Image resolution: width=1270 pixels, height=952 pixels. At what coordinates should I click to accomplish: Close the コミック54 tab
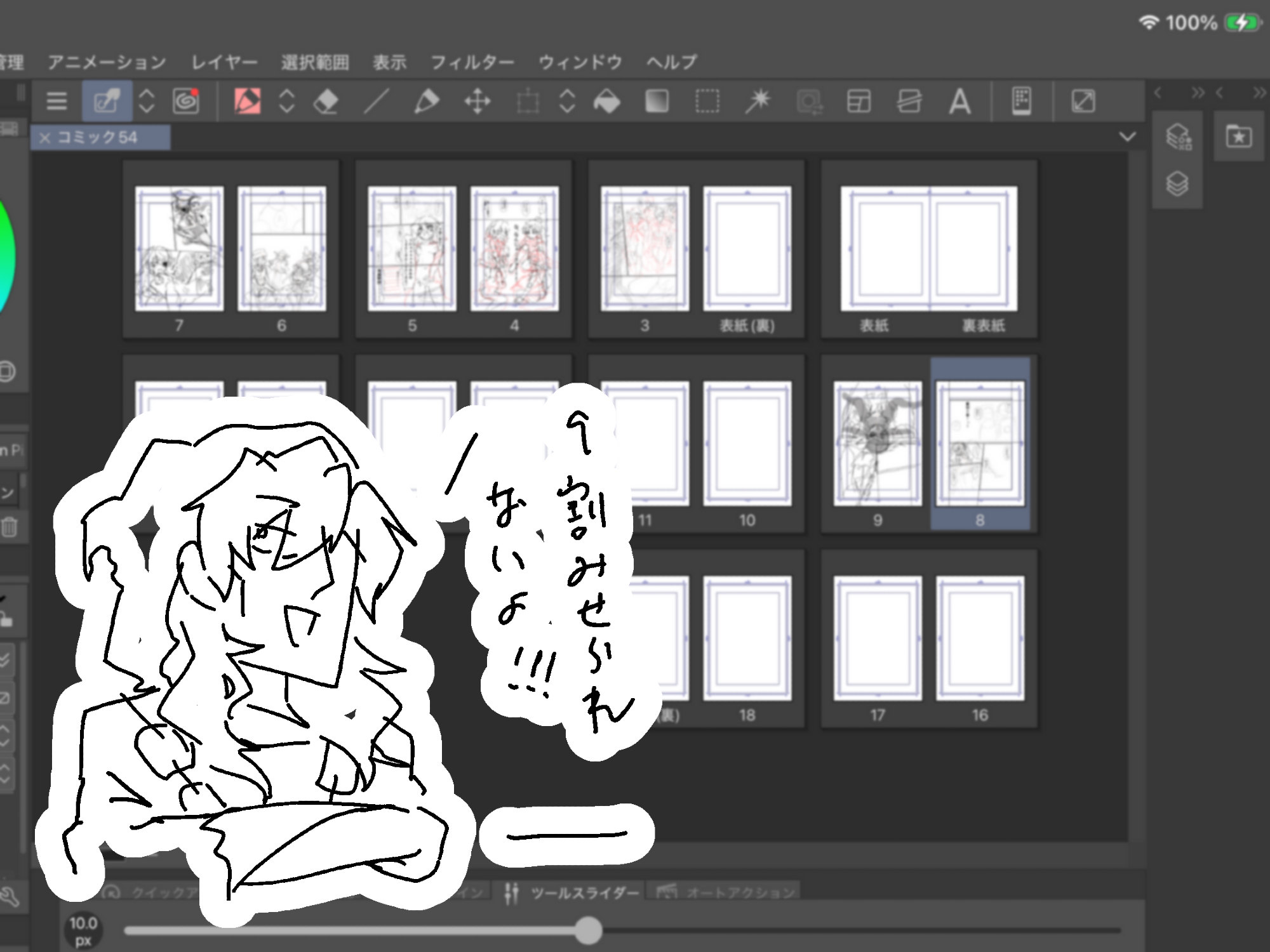(x=44, y=138)
